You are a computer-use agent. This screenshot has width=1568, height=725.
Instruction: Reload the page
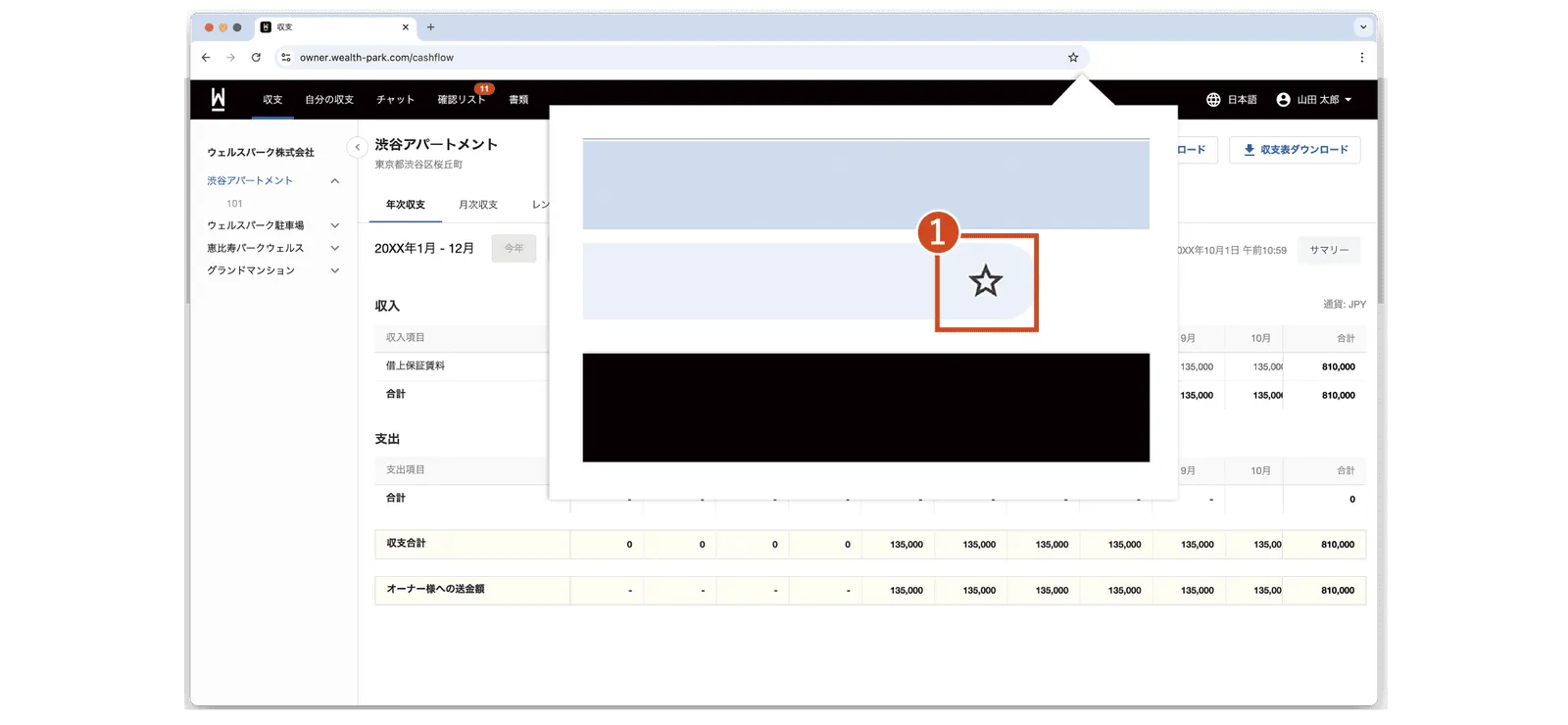coord(256,58)
